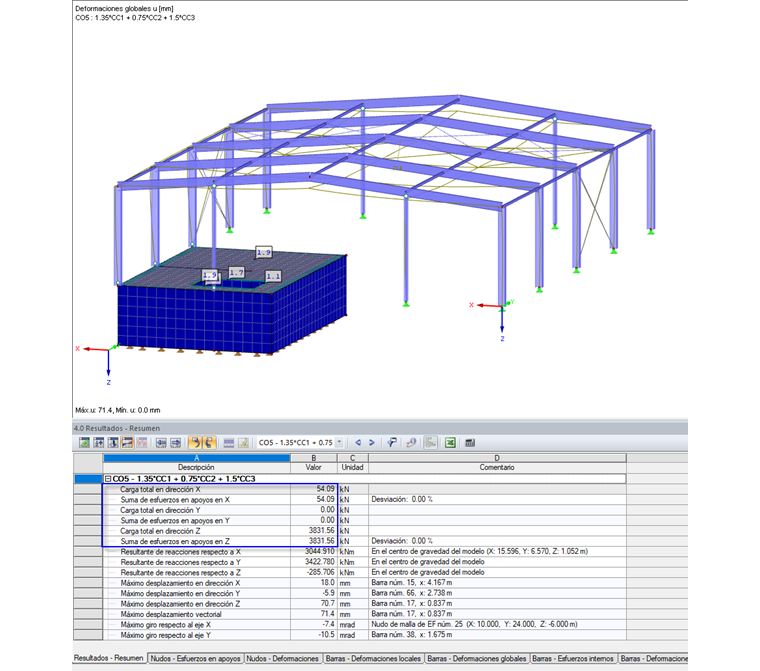Toggle the second orange curved-arrow icon
The height and width of the screenshot is (671, 760).
[209, 442]
